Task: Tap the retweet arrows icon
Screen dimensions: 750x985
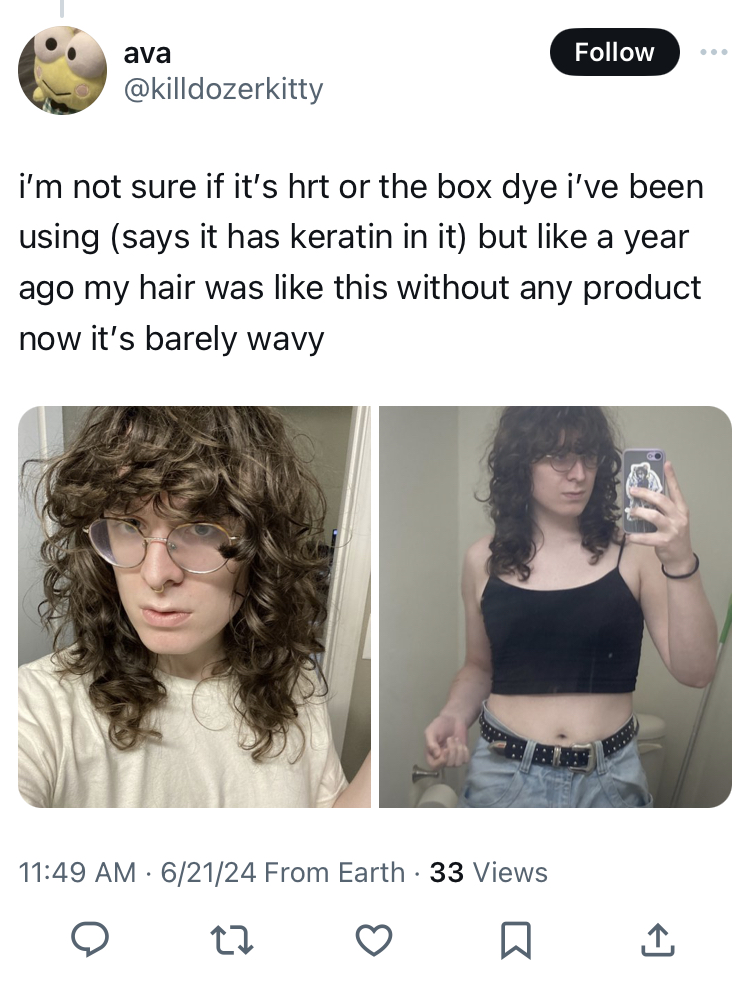Action: (x=231, y=940)
